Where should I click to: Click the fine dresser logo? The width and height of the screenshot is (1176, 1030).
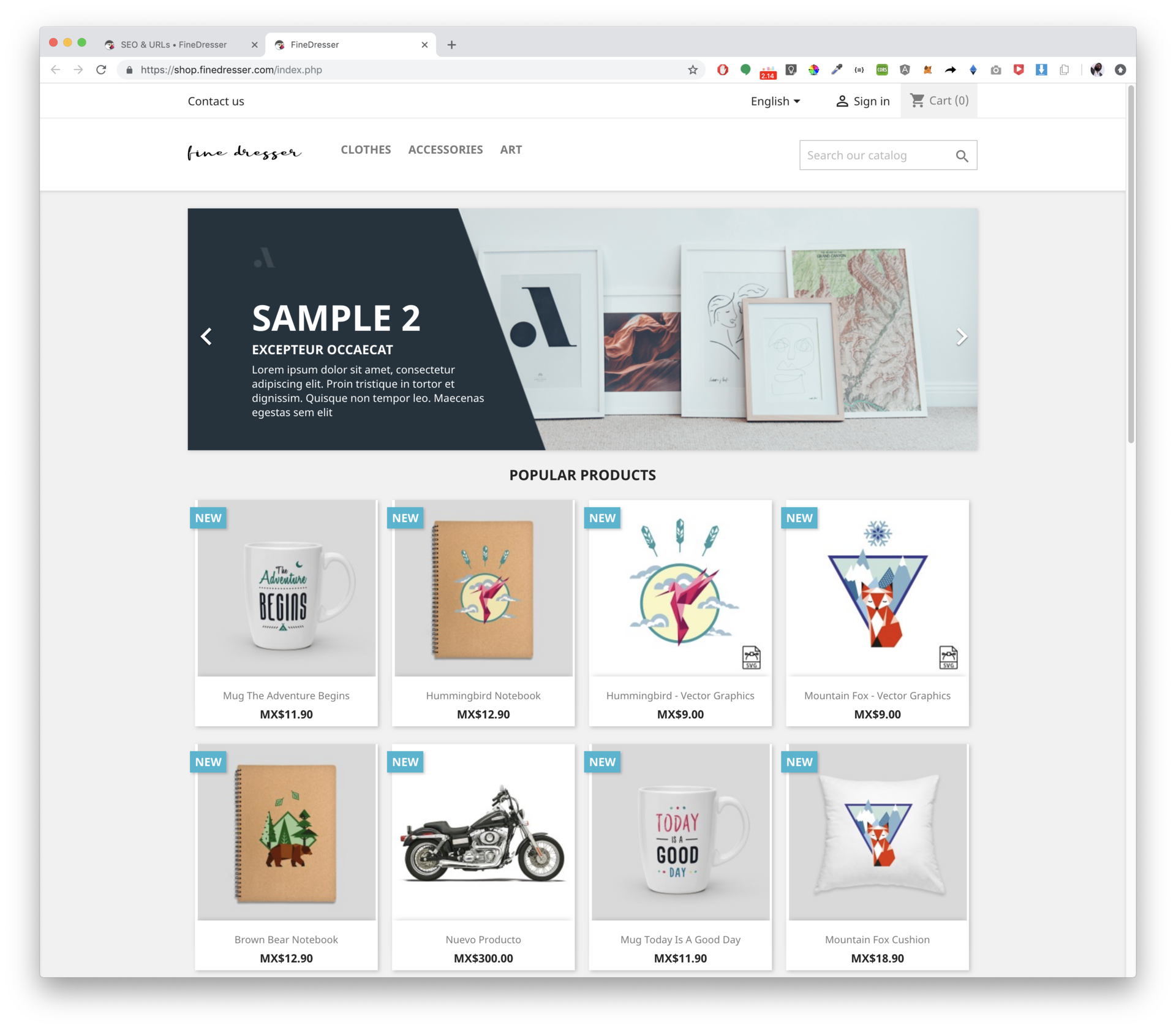click(244, 152)
